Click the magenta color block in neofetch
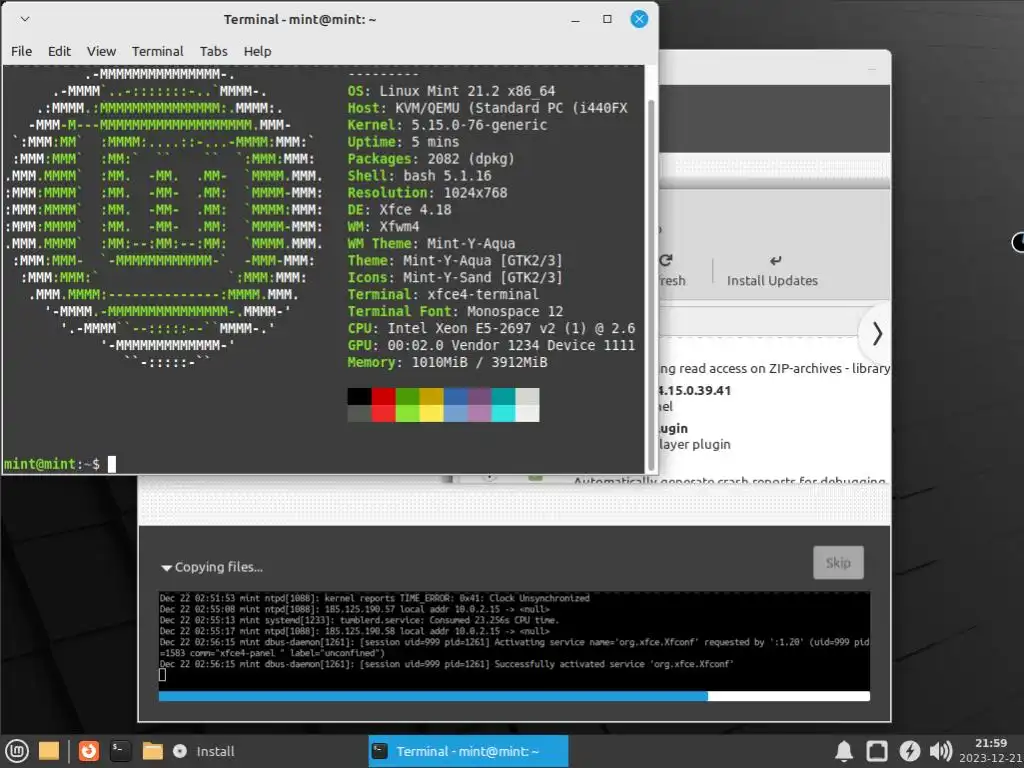Viewport: 1024px width, 768px height. 479,404
